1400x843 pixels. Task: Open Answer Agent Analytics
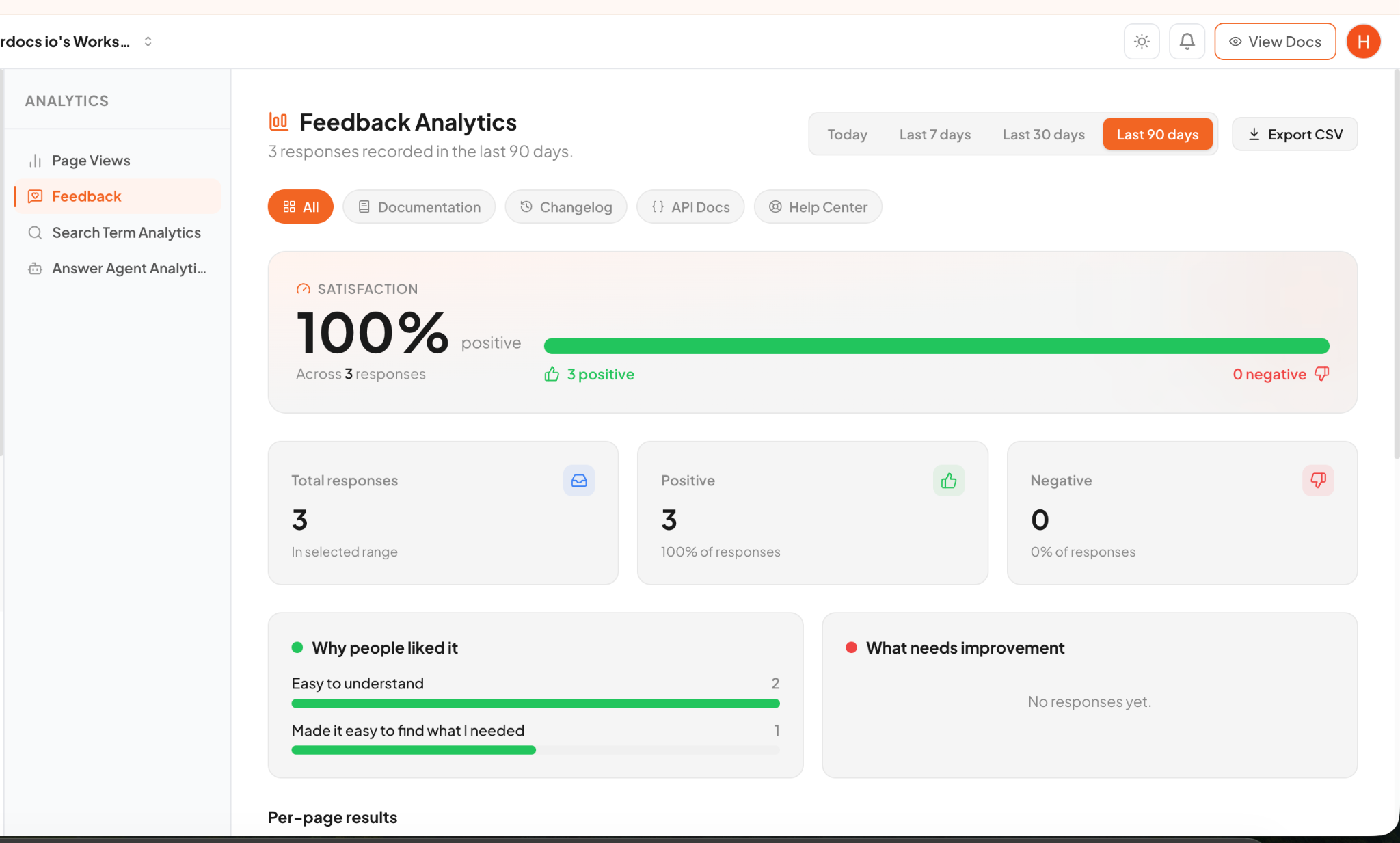point(117,269)
